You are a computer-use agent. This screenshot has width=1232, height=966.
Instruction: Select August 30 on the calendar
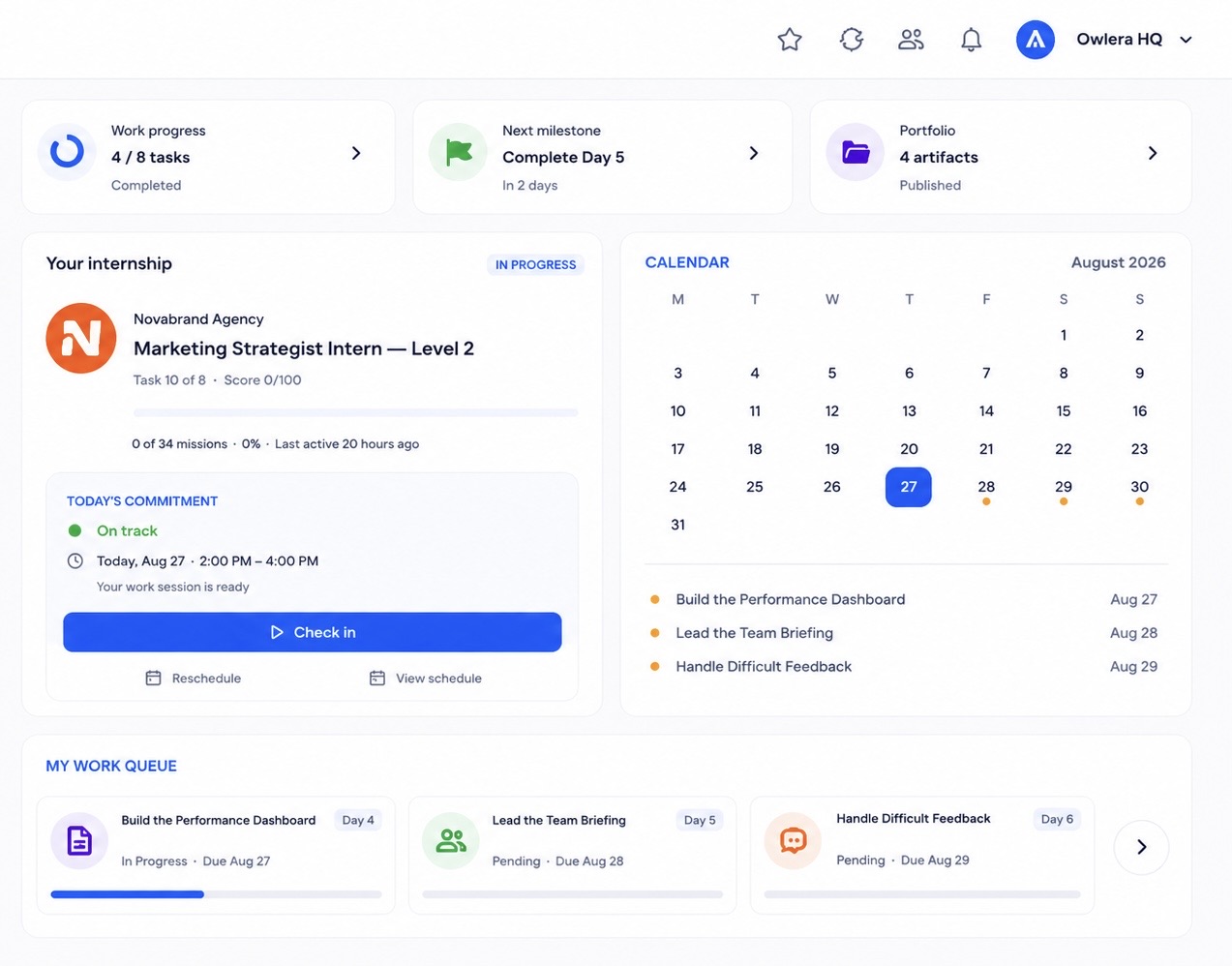1140,487
